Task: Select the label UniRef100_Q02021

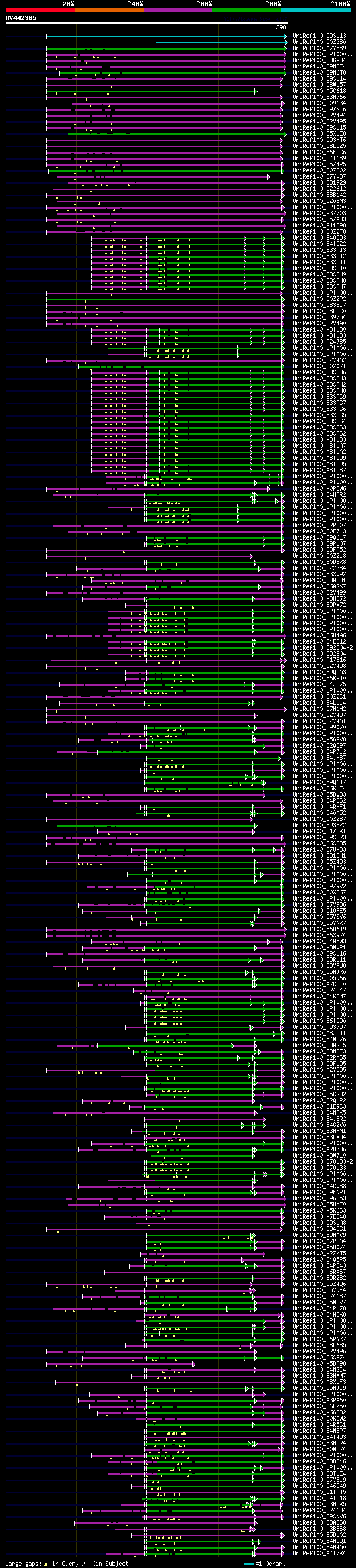Action: [319, 367]
